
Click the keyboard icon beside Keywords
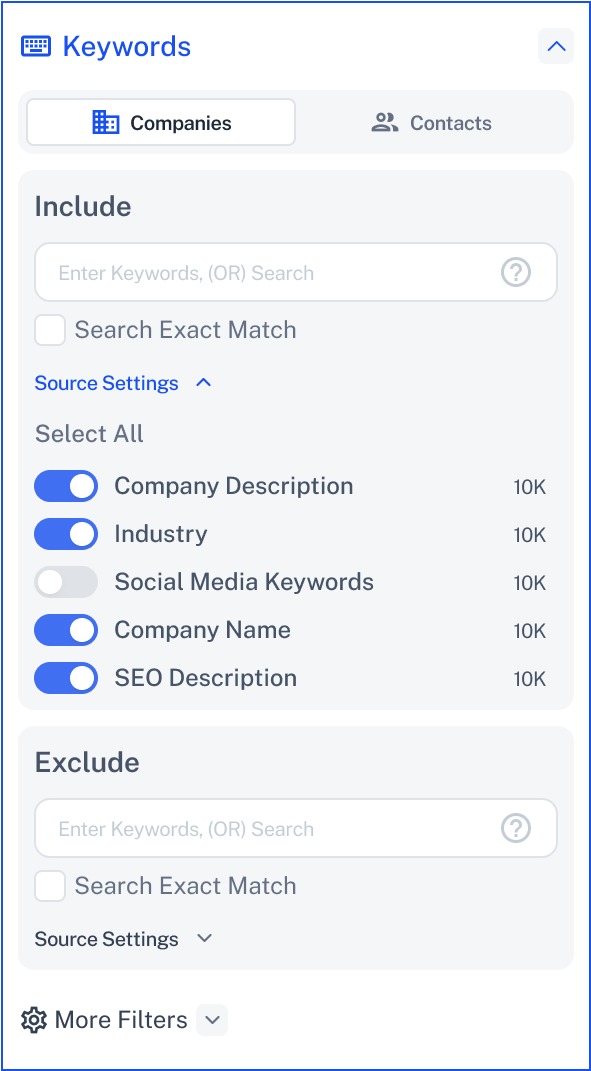click(36, 46)
